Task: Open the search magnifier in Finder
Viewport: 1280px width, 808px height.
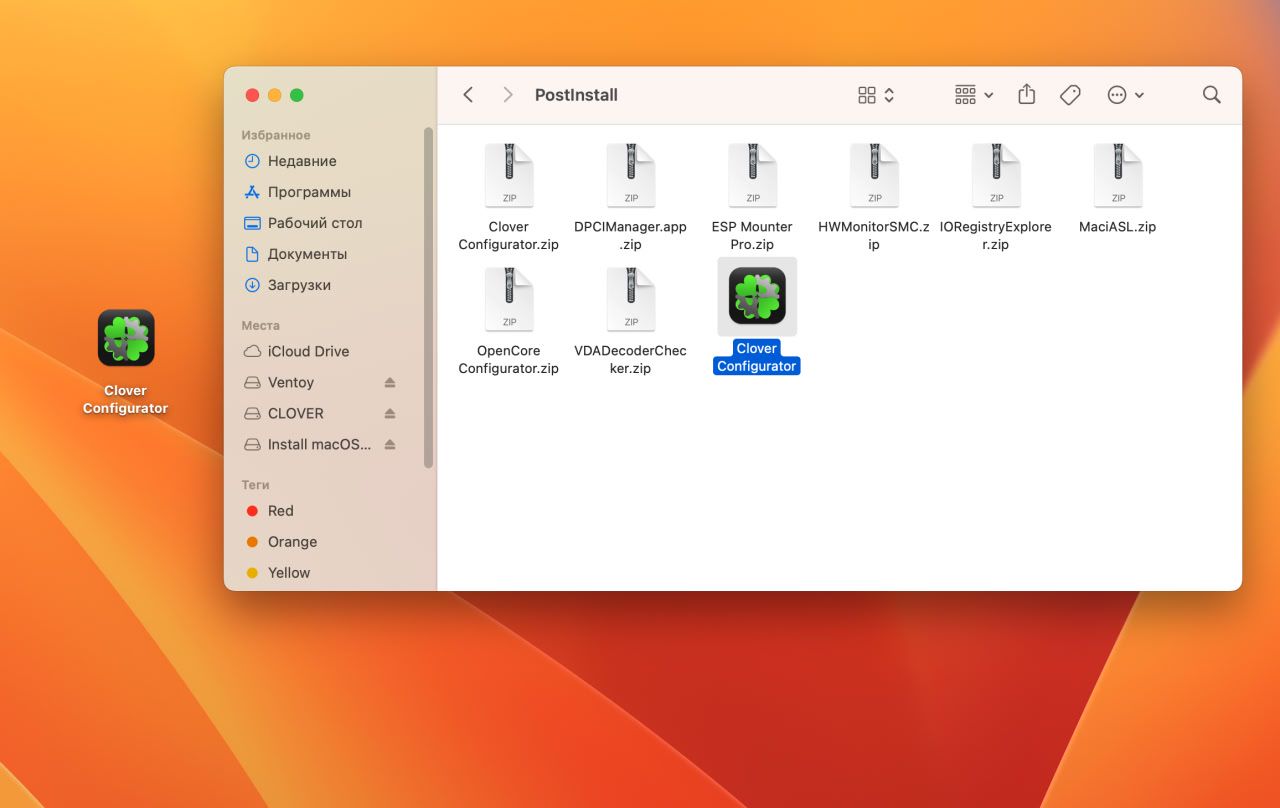Action: tap(1211, 95)
